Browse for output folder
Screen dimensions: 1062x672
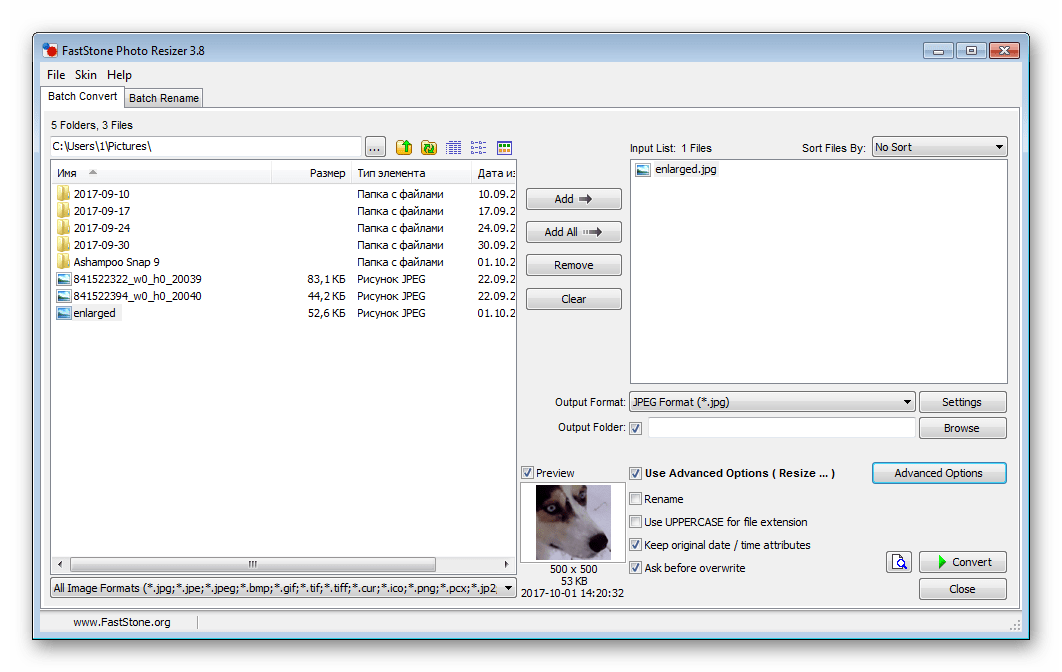coord(962,428)
